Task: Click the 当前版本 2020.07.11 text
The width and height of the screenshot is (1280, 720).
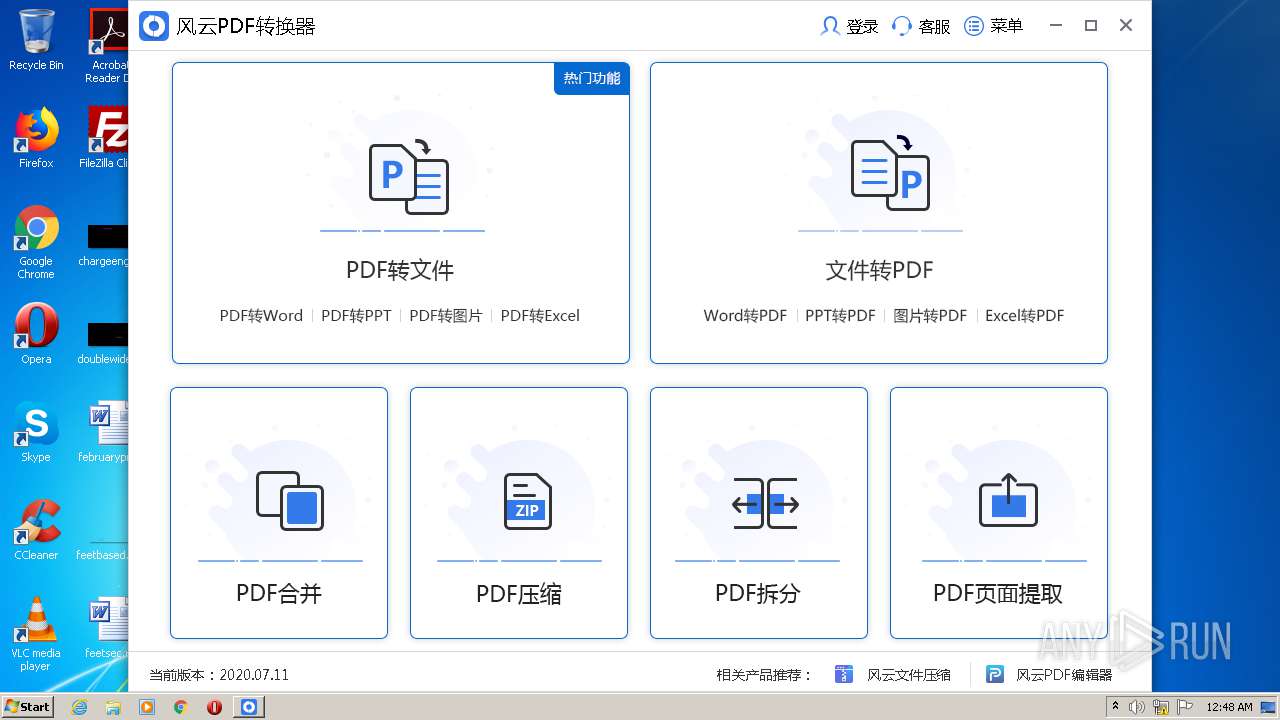Action: click(219, 675)
